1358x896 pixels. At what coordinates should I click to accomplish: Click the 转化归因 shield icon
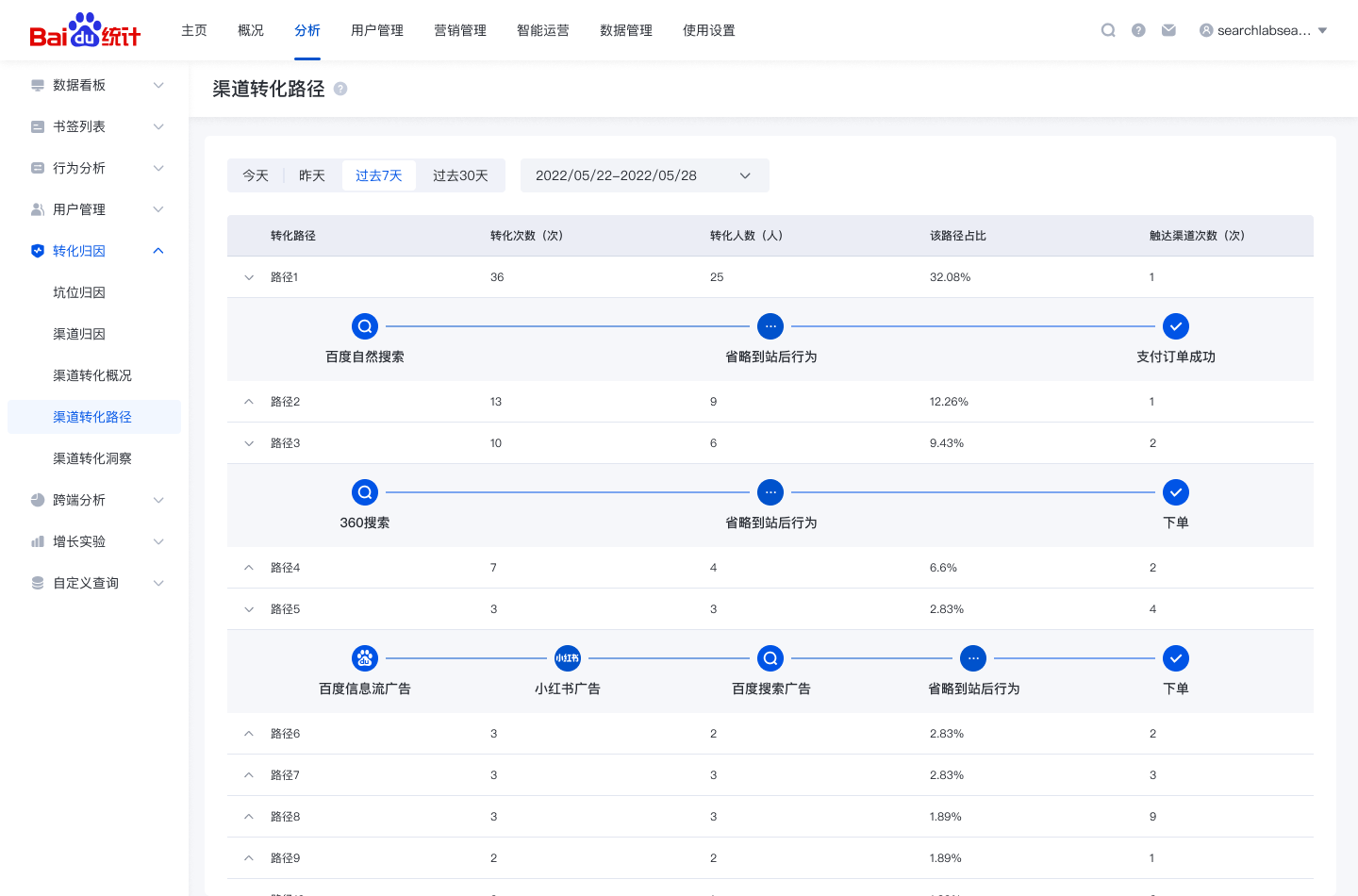[38, 251]
